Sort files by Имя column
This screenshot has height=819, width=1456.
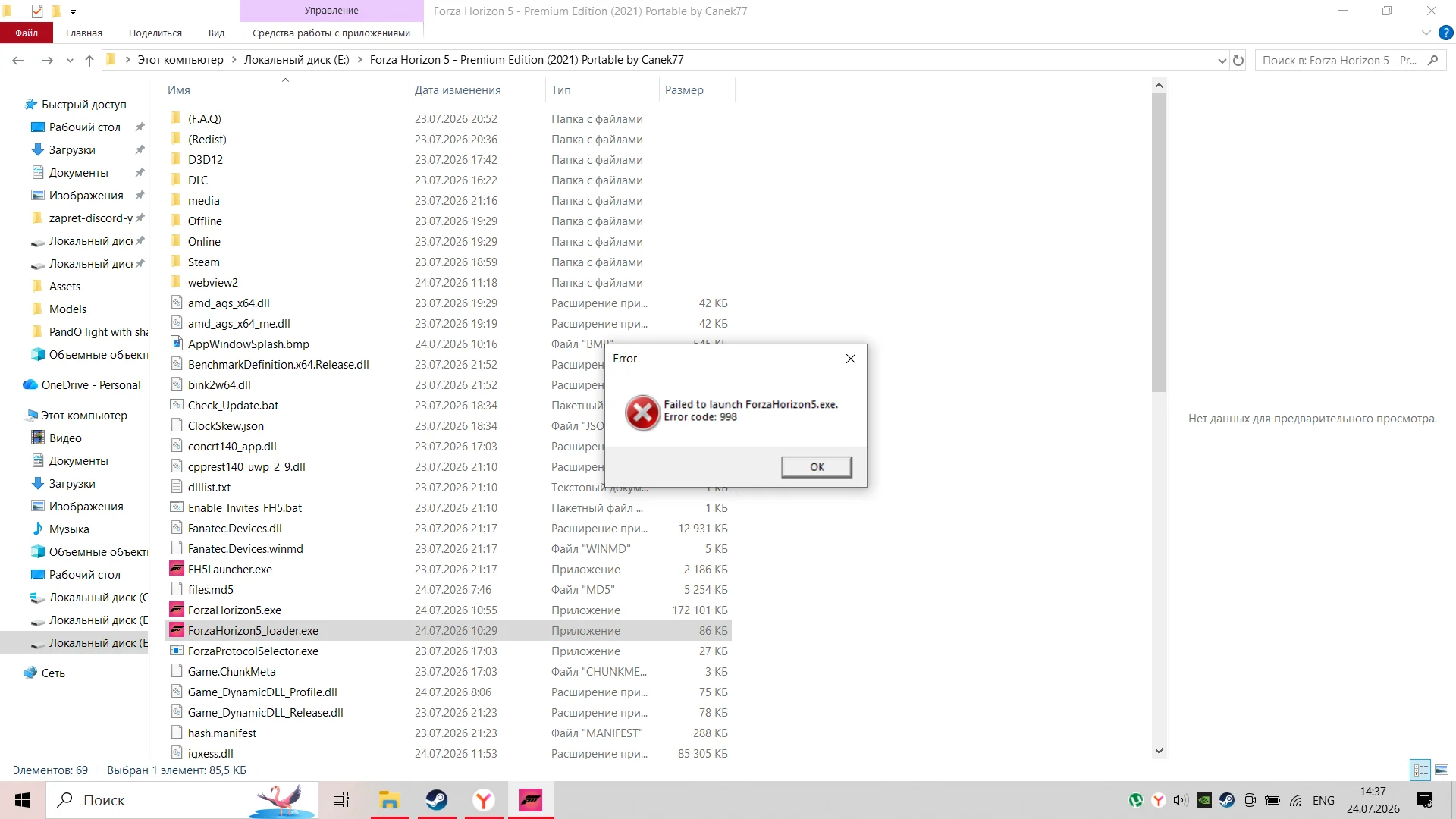coord(179,90)
